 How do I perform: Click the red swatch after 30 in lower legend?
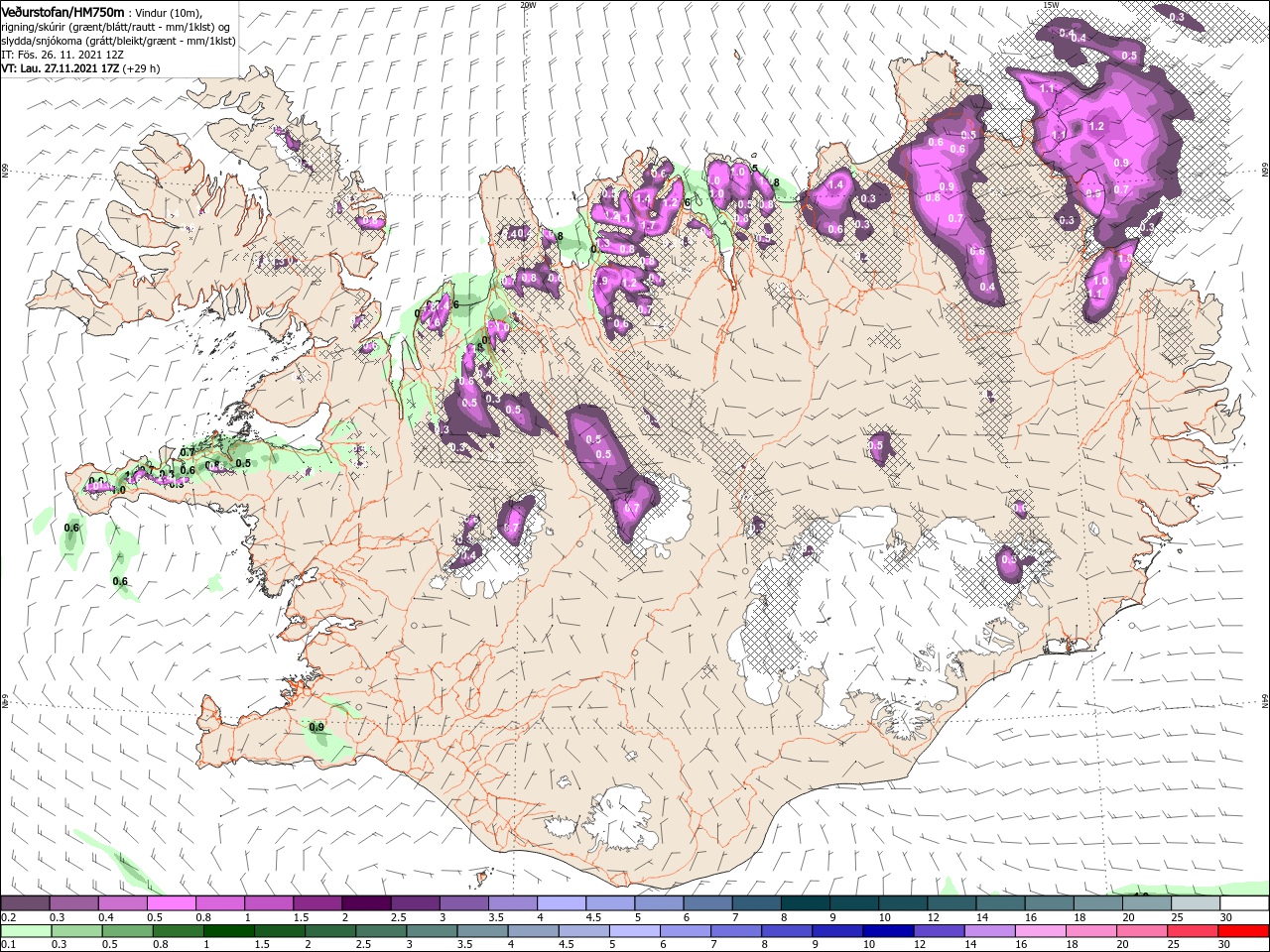click(x=1245, y=930)
